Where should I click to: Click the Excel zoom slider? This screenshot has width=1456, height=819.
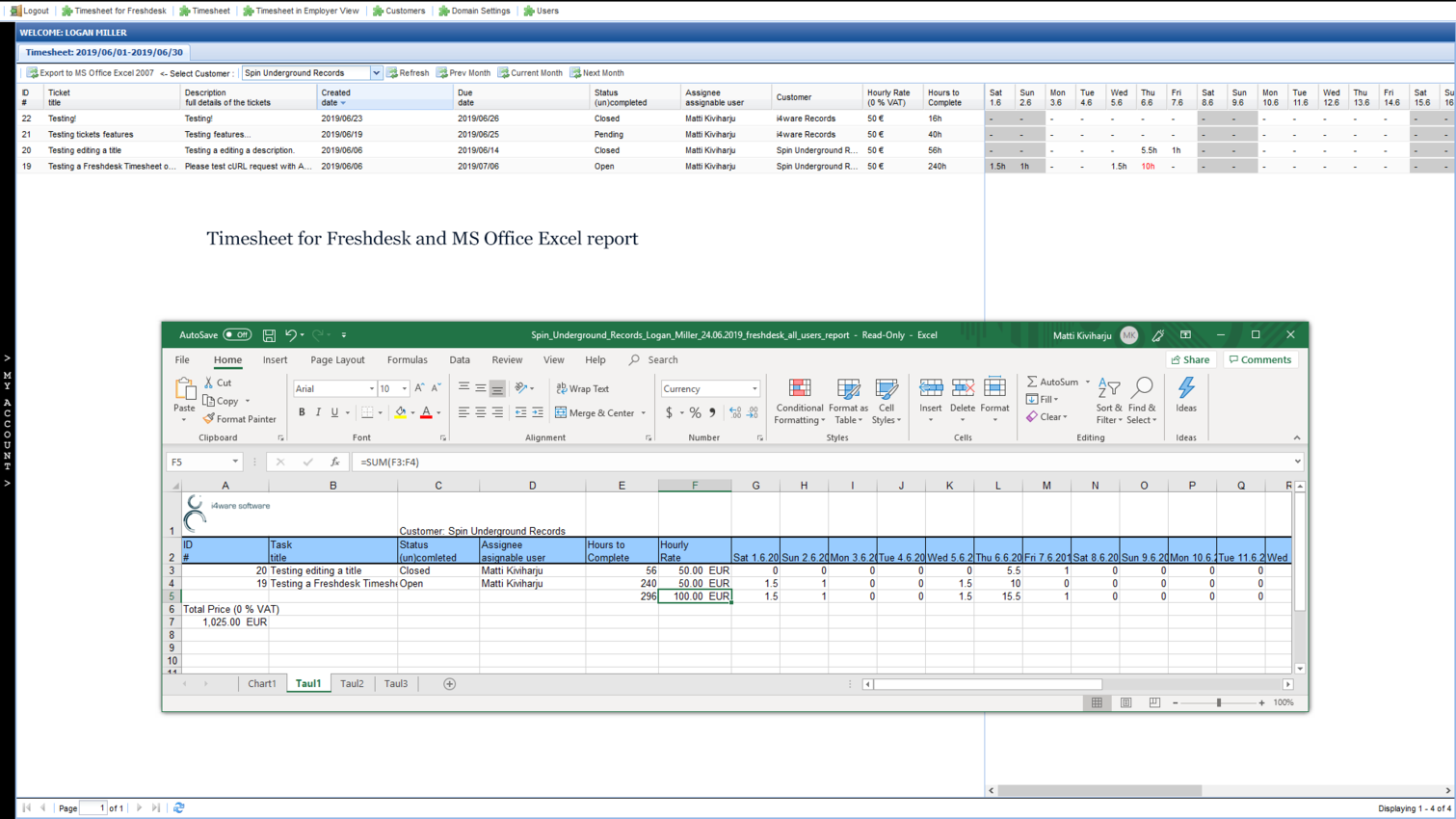pyautogui.click(x=1219, y=702)
